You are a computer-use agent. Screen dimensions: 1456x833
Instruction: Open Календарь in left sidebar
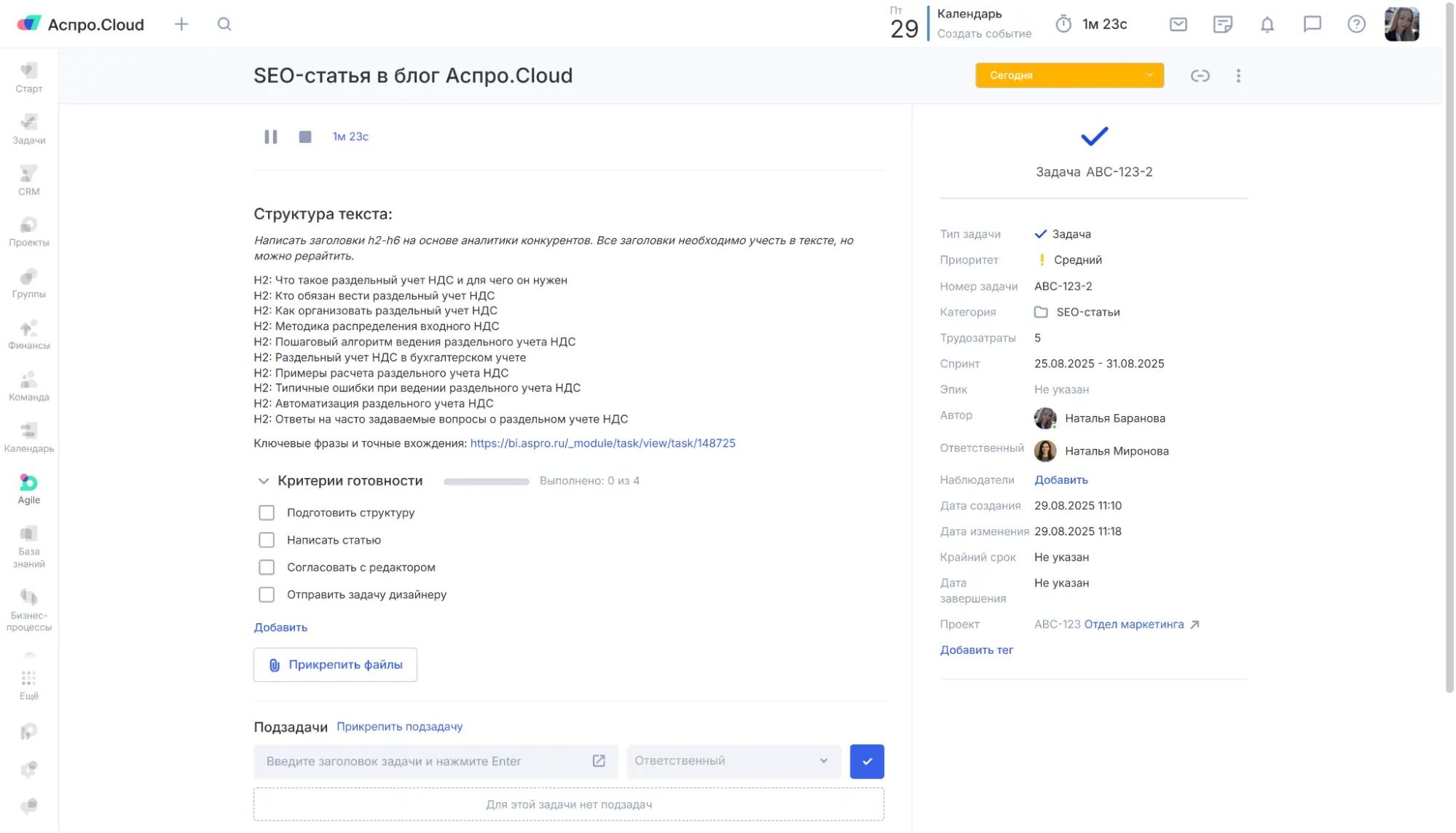coord(29,439)
